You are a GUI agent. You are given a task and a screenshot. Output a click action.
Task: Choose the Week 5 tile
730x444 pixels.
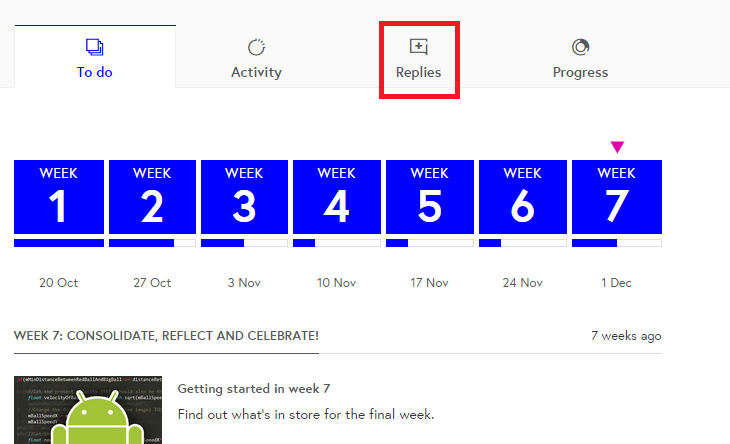coord(430,197)
